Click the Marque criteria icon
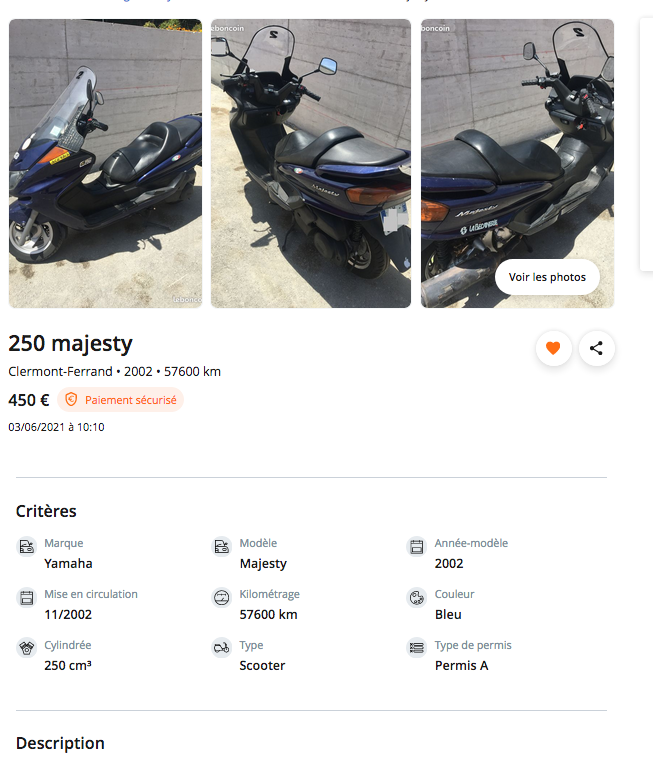653x768 pixels. click(x=27, y=547)
